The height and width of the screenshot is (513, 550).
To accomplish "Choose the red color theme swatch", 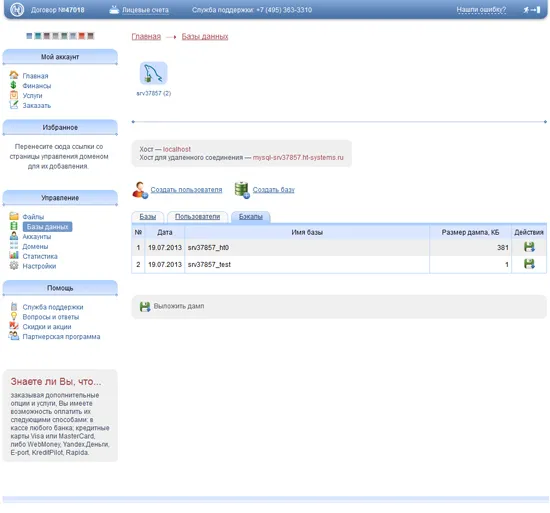I will click(81, 35).
